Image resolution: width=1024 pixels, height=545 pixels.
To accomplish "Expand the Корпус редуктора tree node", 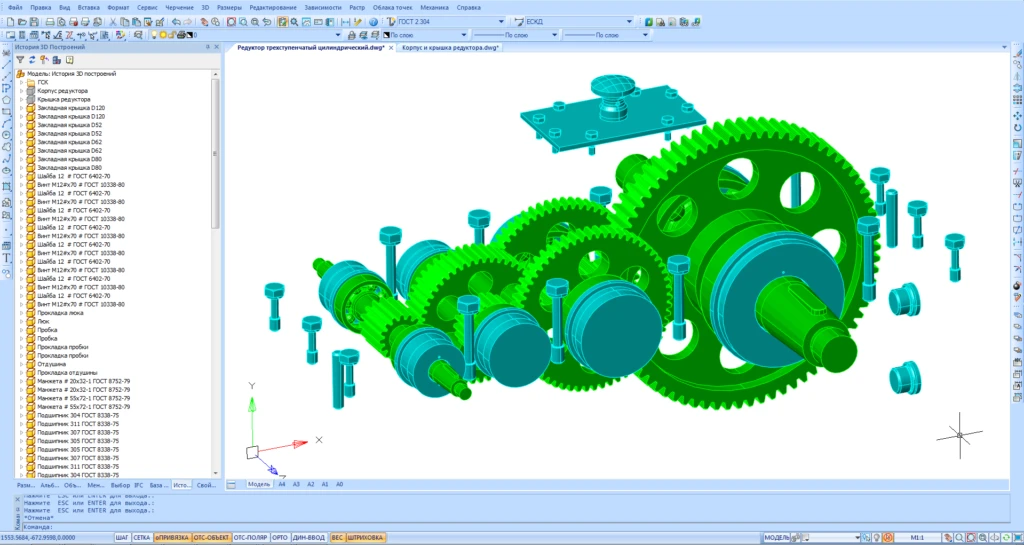I will (x=21, y=91).
